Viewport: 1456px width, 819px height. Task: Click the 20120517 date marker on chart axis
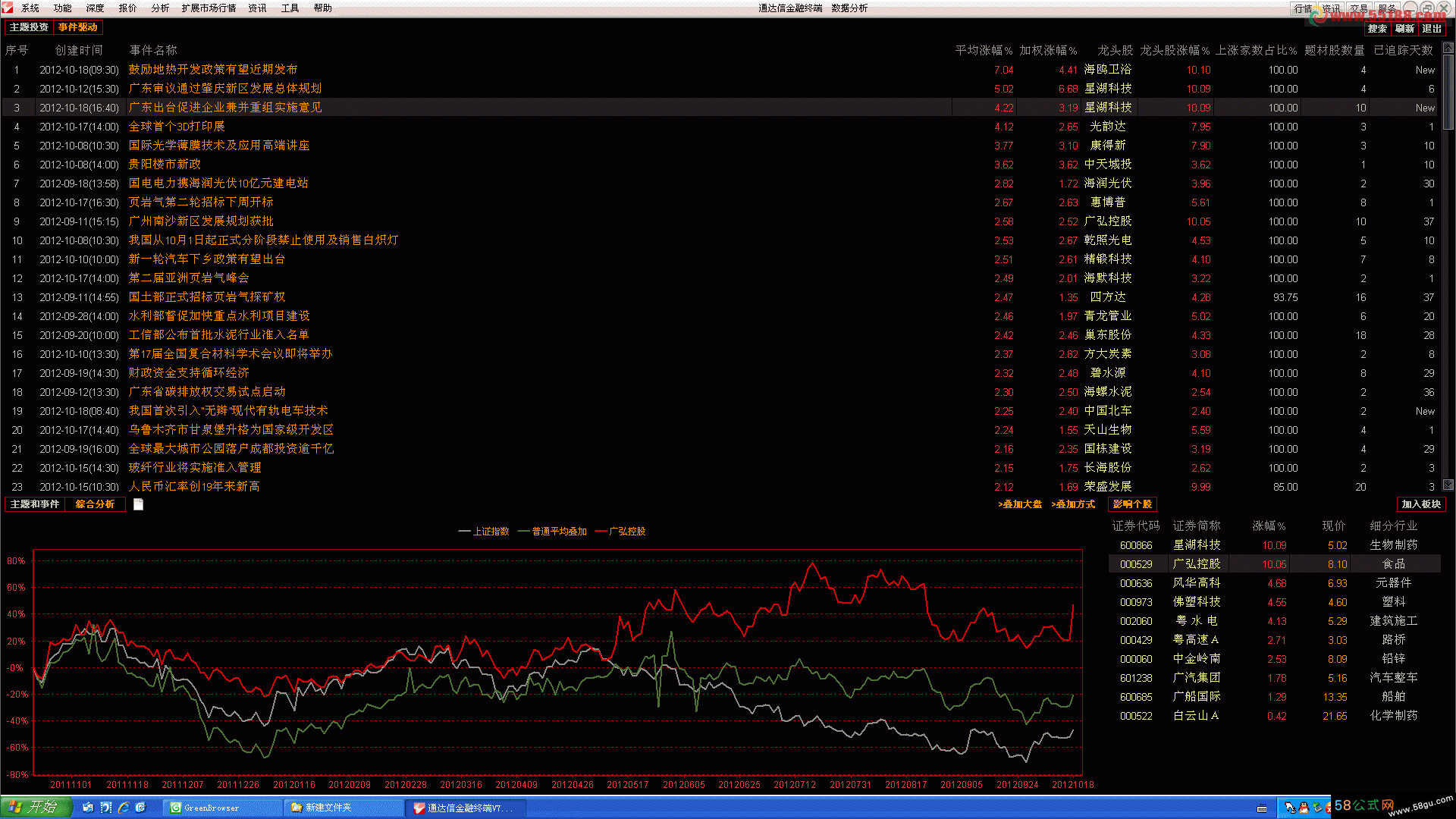(628, 785)
